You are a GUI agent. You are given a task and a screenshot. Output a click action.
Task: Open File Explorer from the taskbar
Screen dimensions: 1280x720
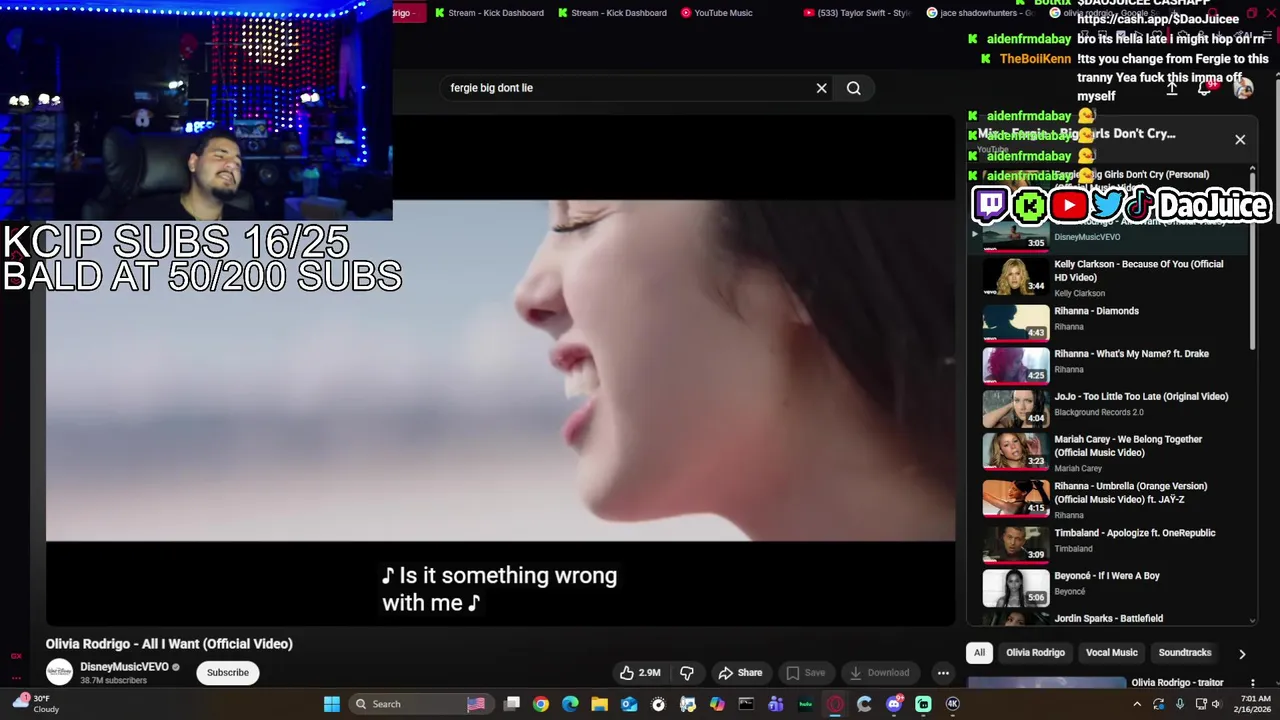[x=599, y=704]
